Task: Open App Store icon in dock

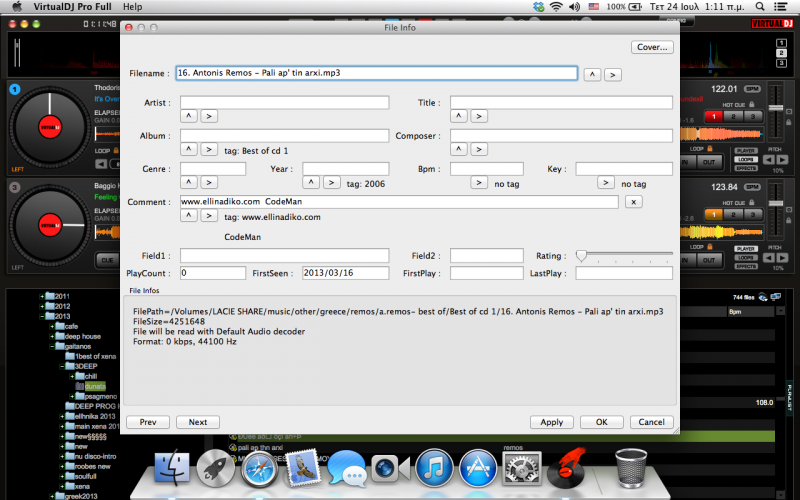Action: point(478,468)
